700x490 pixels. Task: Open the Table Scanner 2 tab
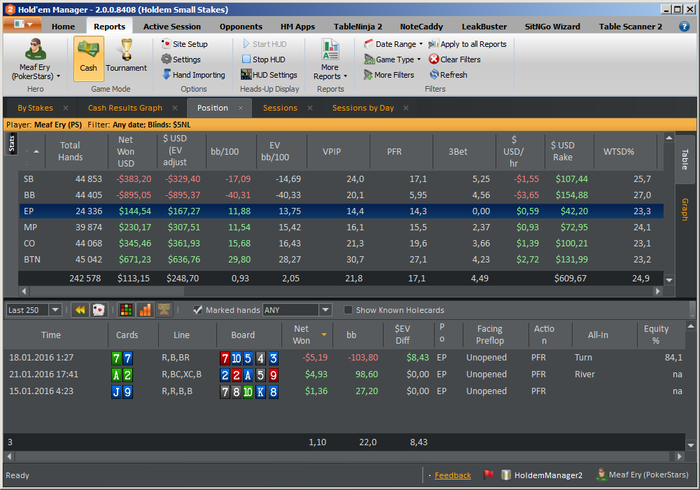(x=630, y=26)
